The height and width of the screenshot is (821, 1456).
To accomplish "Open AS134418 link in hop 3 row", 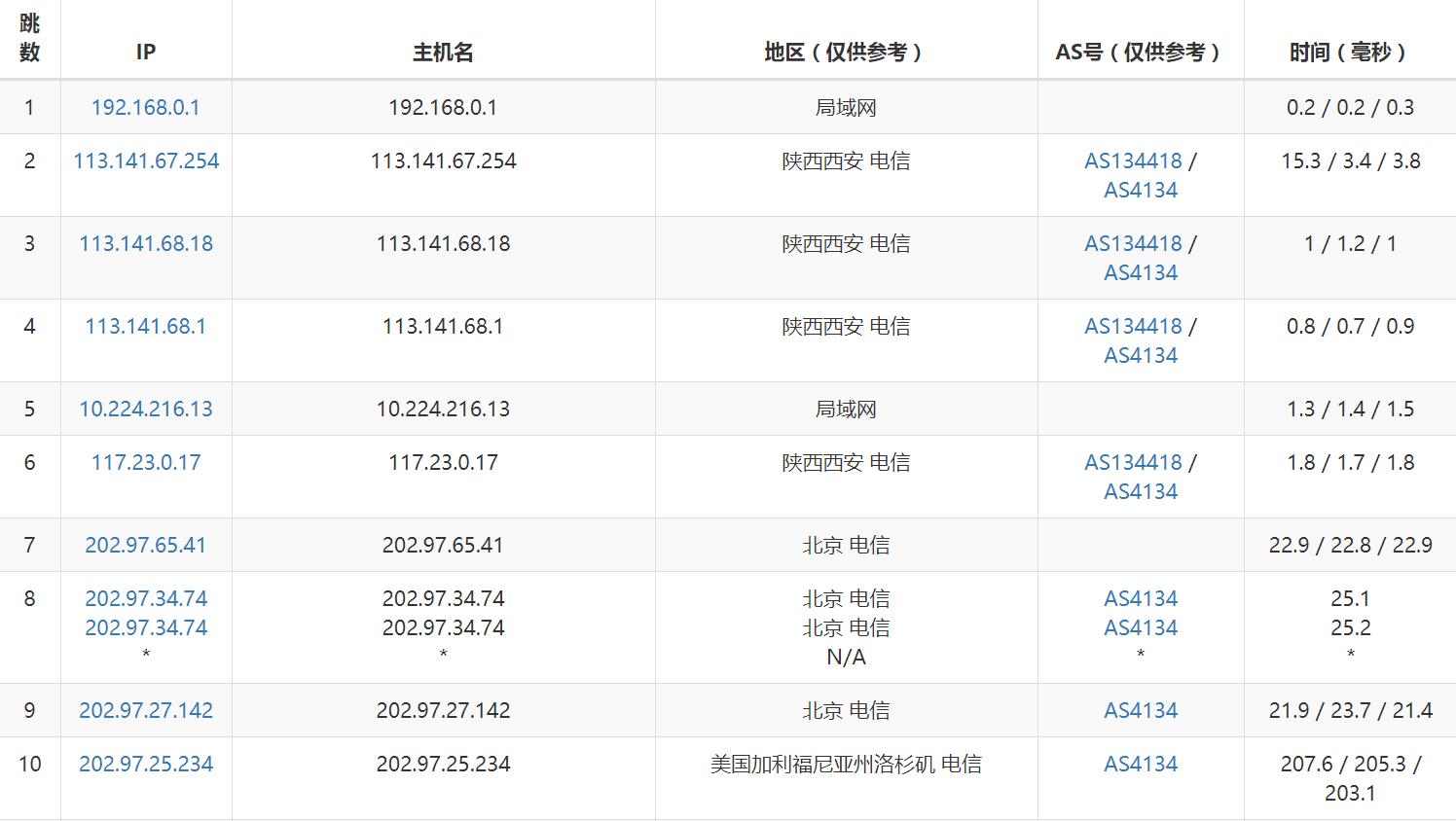I will pyautogui.click(x=1133, y=243).
